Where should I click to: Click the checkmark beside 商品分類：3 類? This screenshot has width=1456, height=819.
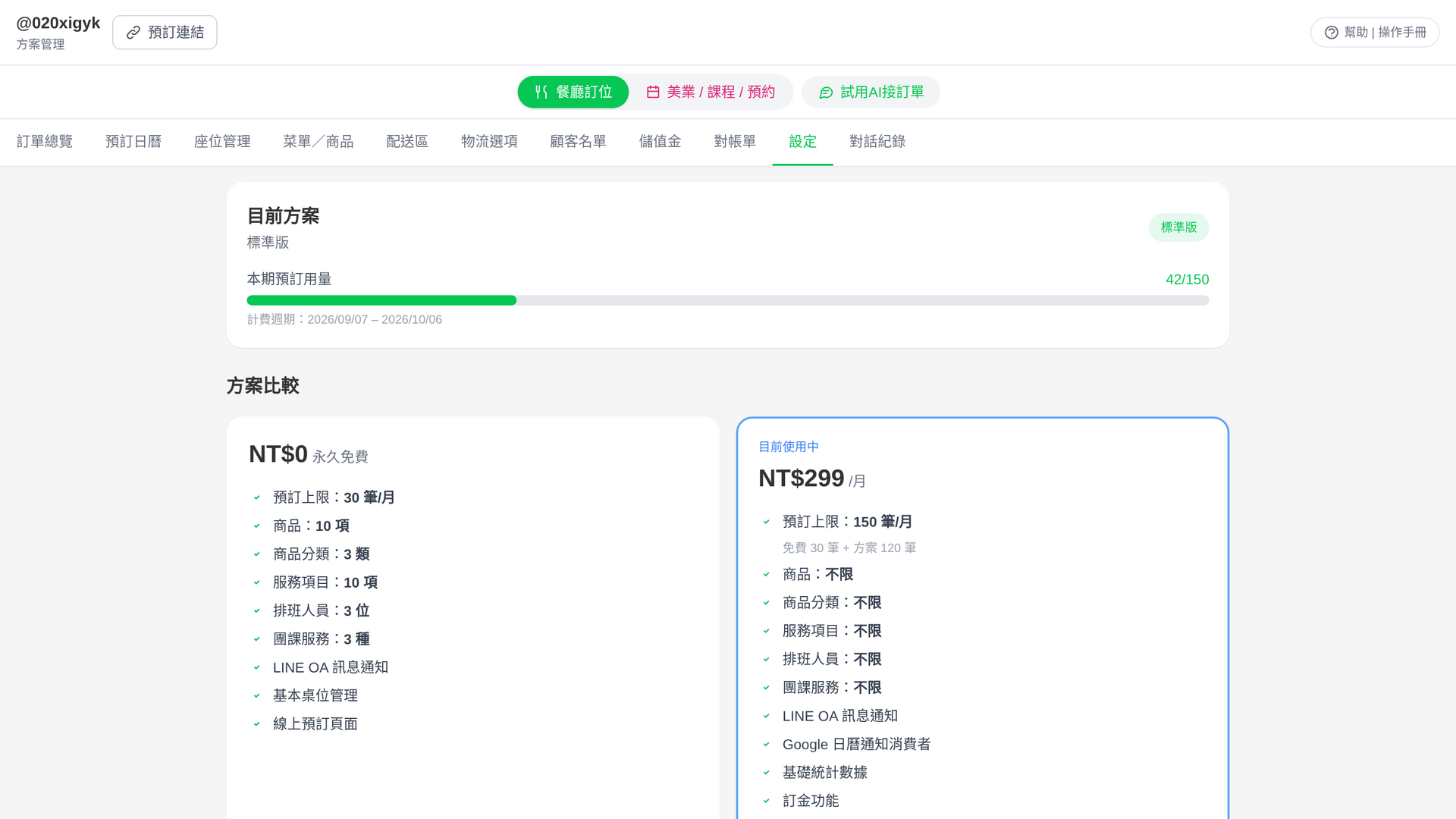point(256,554)
